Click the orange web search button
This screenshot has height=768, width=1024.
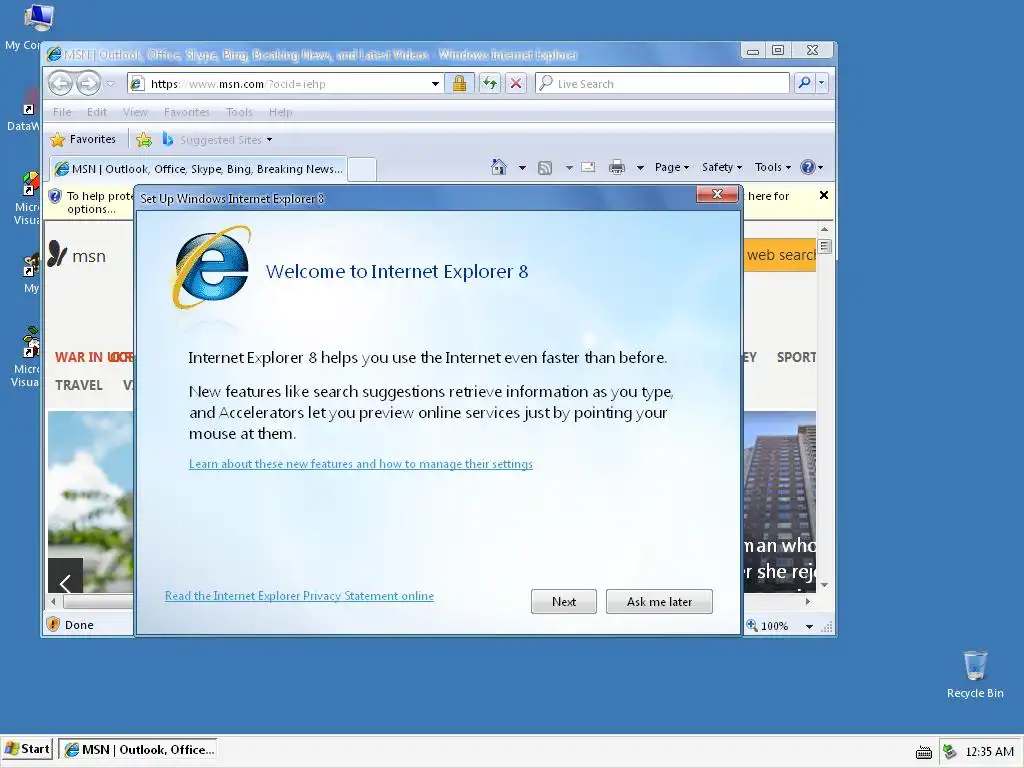tap(780, 255)
